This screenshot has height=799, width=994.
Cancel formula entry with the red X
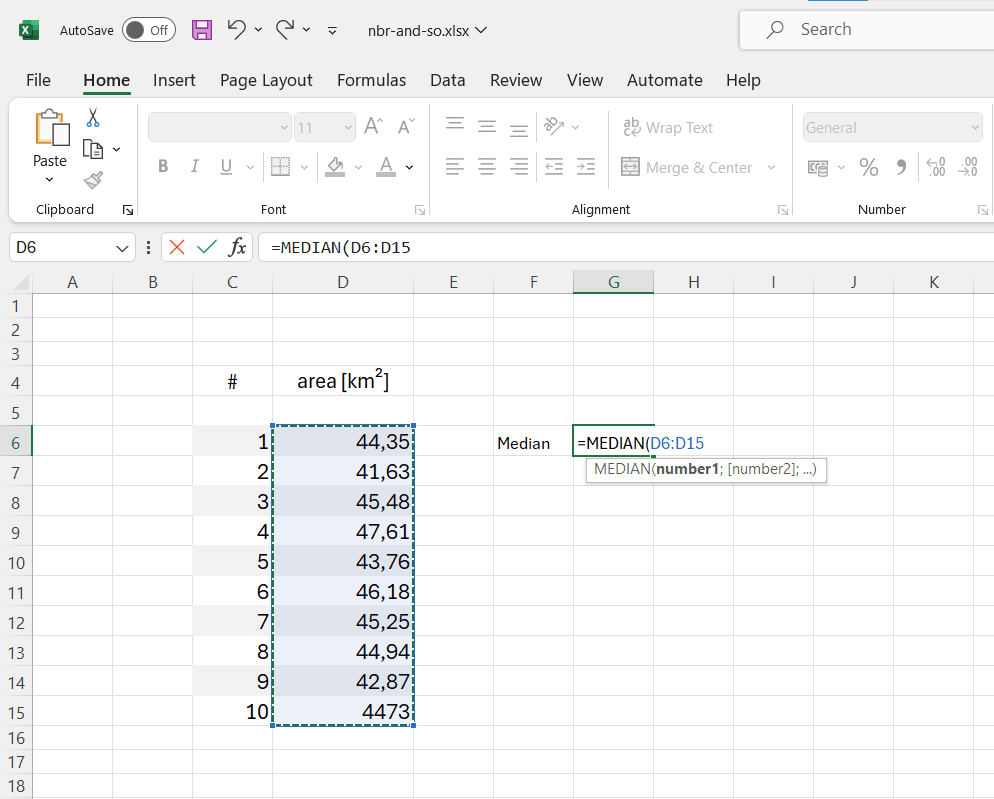(x=177, y=247)
